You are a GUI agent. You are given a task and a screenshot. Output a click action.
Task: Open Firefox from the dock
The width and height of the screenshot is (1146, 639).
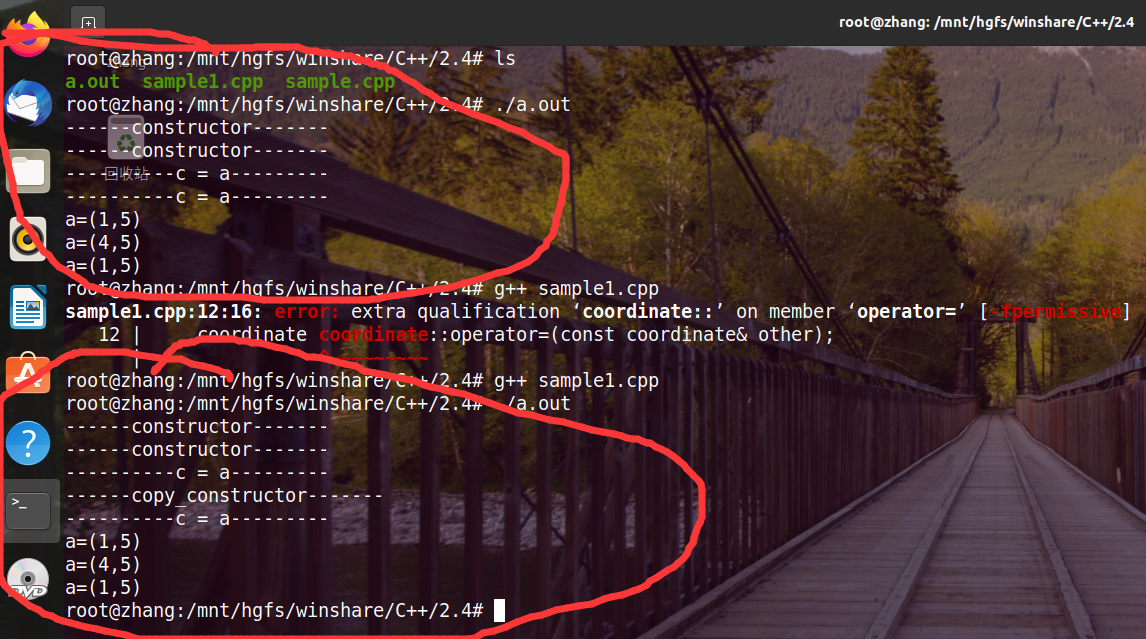pos(28,35)
